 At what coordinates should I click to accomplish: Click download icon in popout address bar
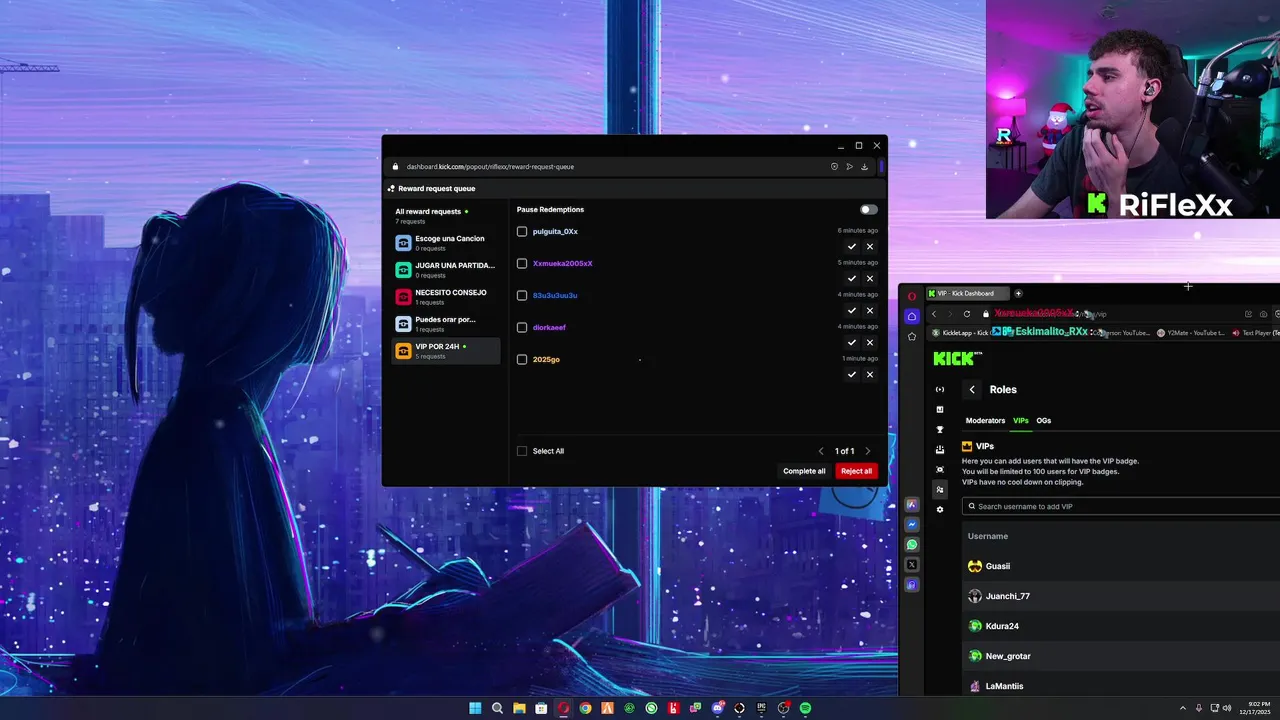click(864, 167)
